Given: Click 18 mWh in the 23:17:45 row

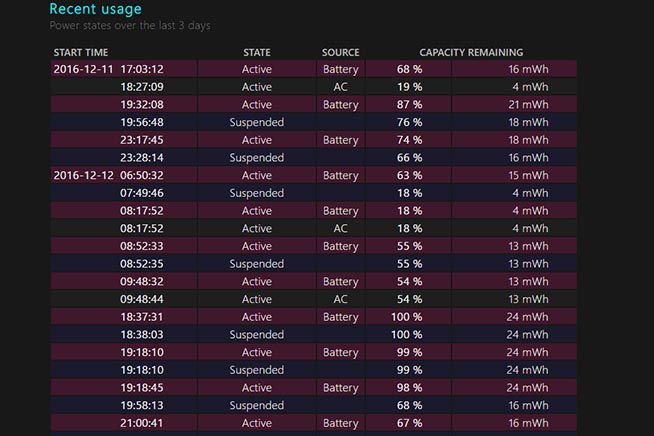Looking at the screenshot, I should coord(528,140).
